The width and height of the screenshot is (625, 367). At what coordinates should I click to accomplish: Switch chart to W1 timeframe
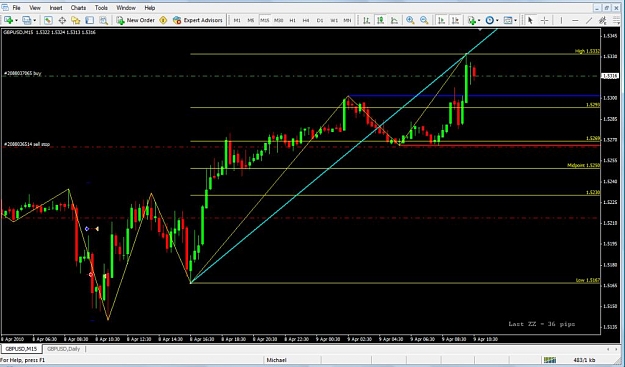334,20
